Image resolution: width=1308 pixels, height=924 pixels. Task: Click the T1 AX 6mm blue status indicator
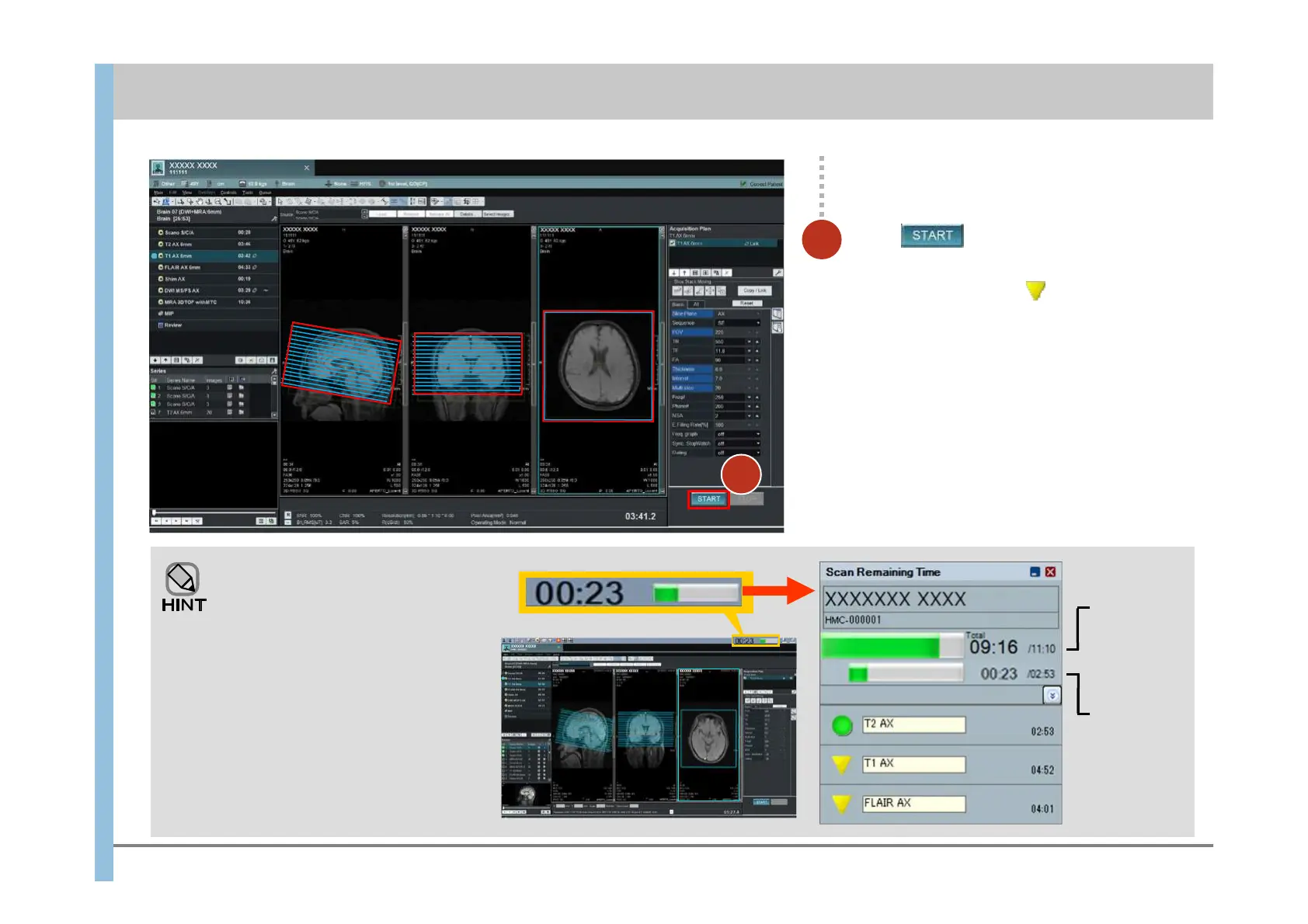[153, 255]
